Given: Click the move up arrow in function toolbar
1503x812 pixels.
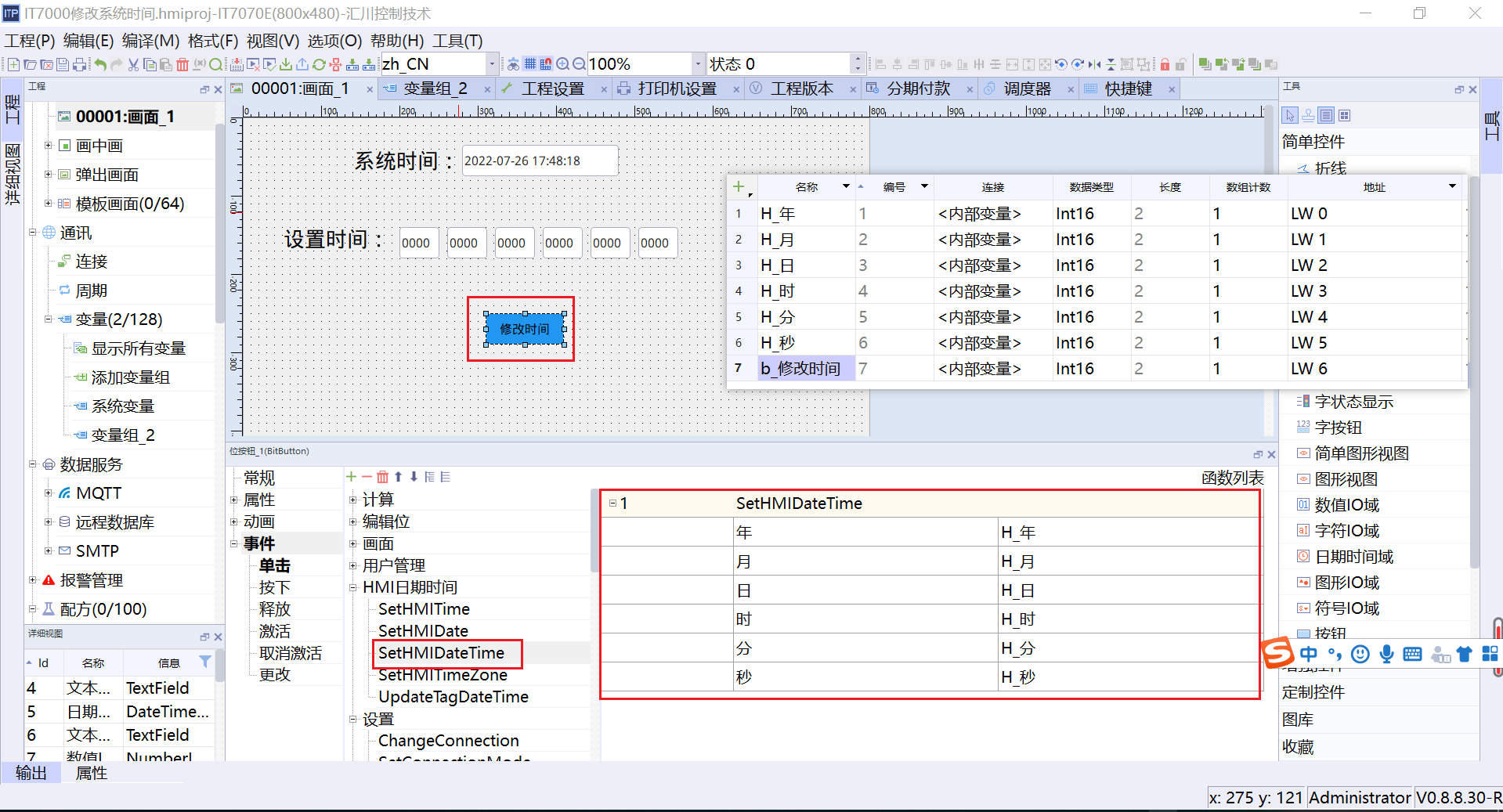Looking at the screenshot, I should [398, 477].
